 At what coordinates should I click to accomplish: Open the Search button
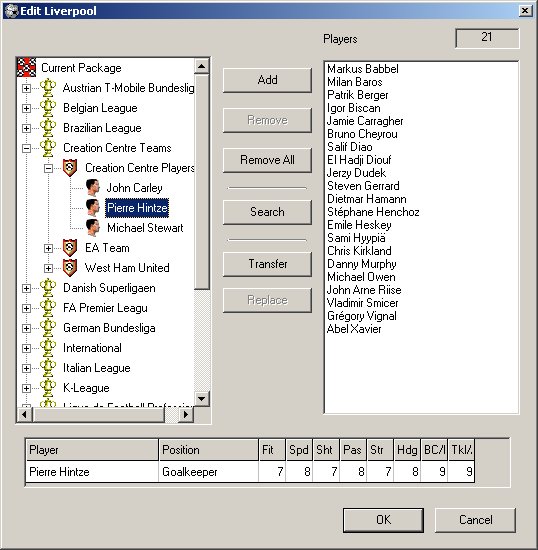267,212
